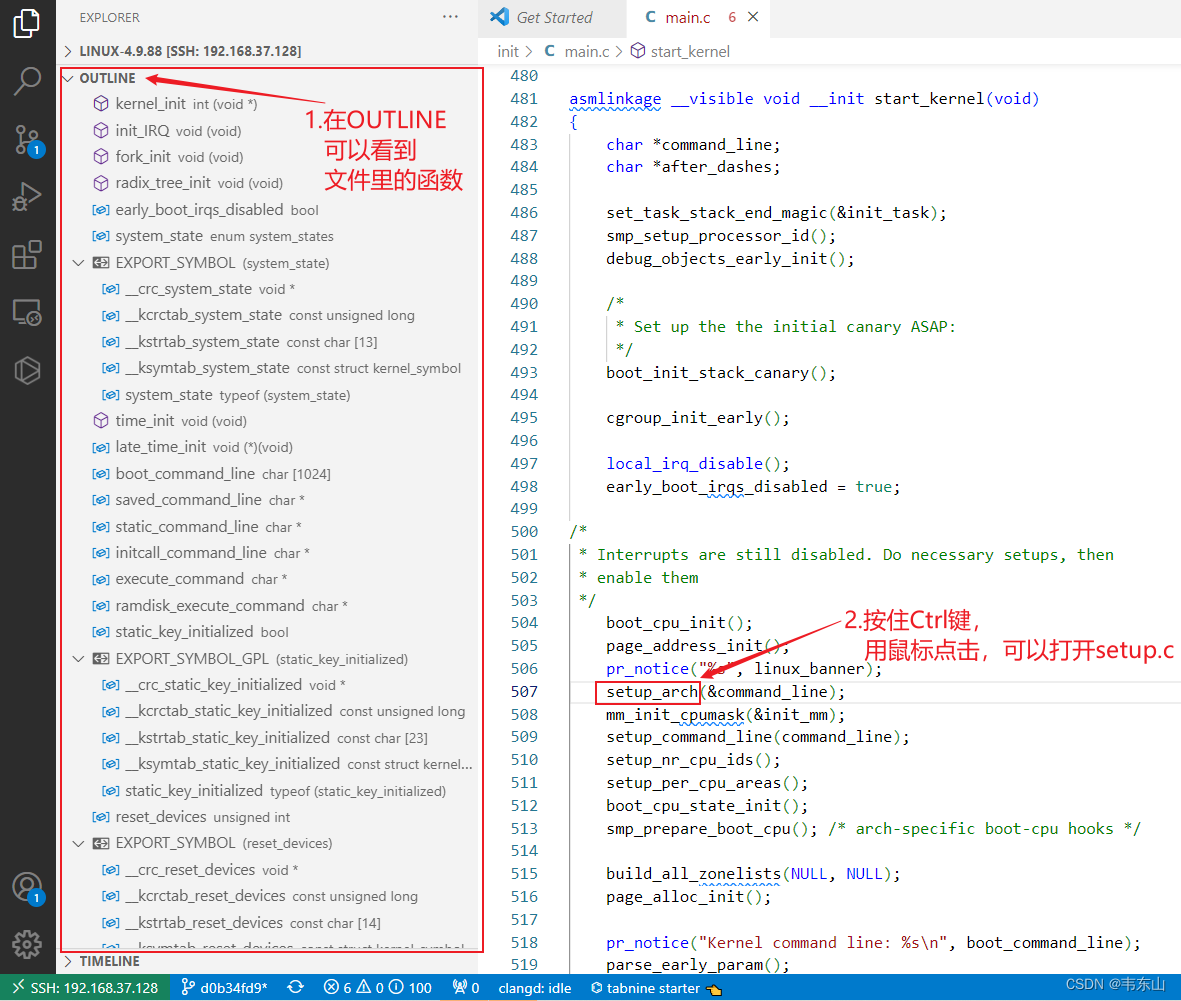This screenshot has height=1001, width=1181.
Task: Close the main.c tab
Action: (x=753, y=17)
